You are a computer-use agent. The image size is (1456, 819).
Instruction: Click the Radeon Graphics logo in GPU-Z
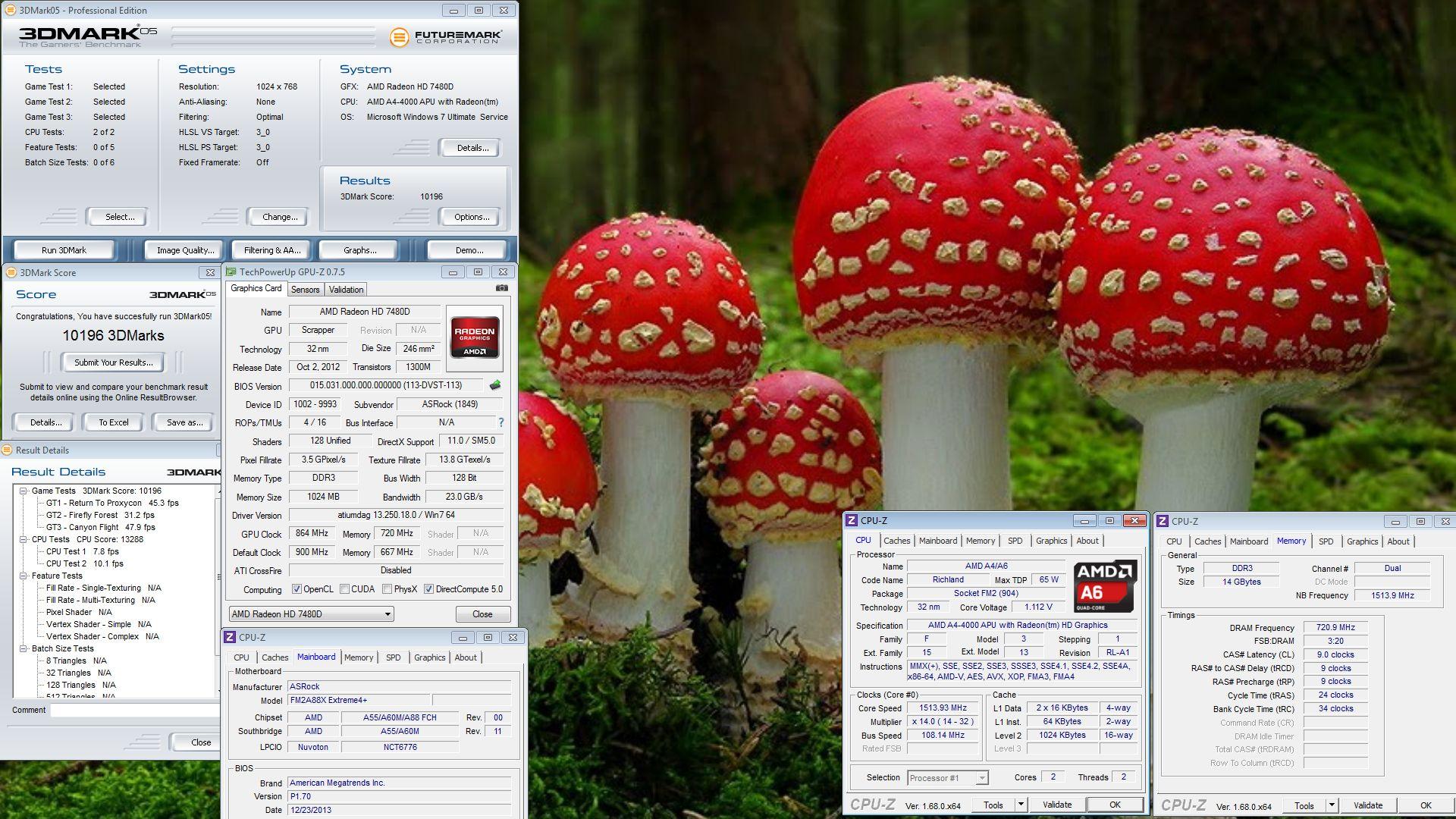point(475,337)
